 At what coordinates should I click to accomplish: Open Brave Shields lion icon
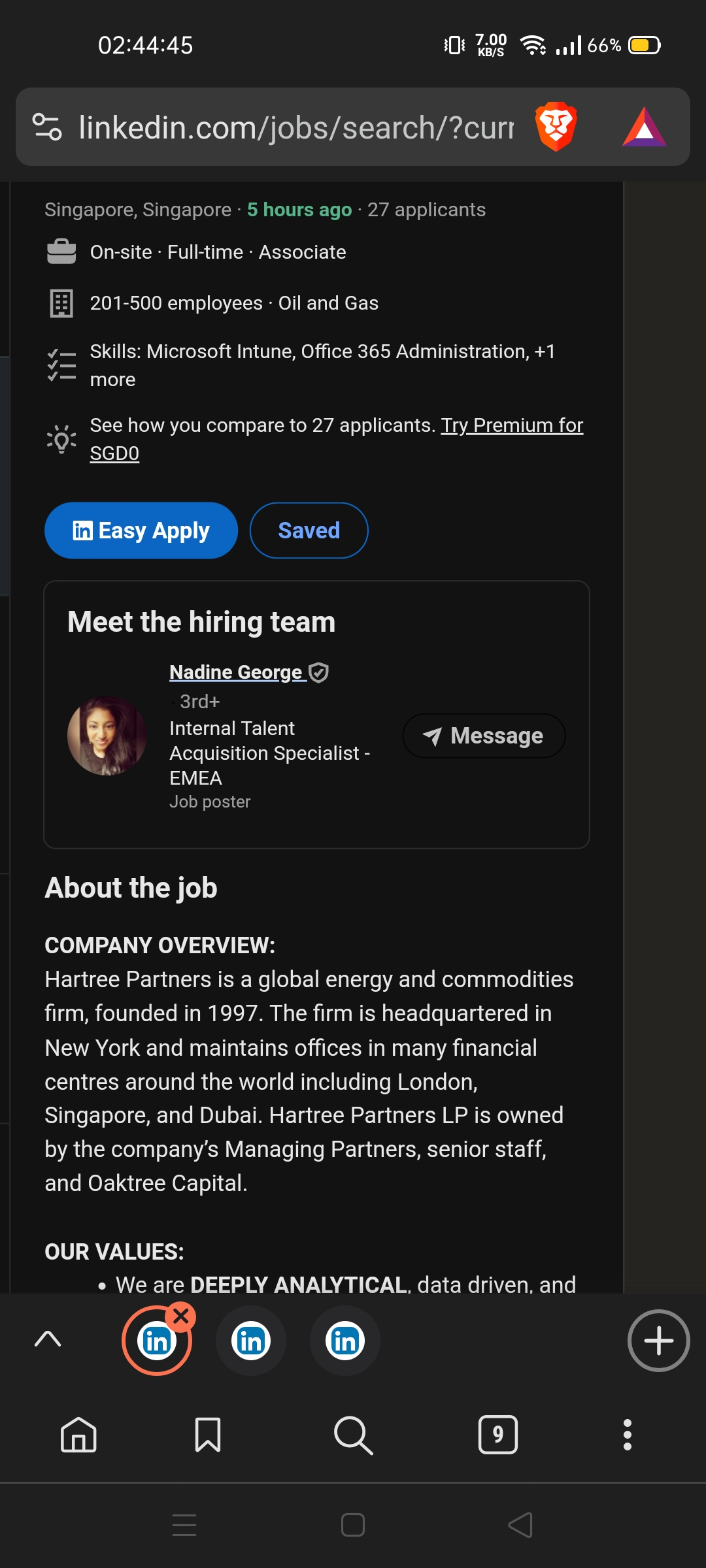(x=556, y=127)
